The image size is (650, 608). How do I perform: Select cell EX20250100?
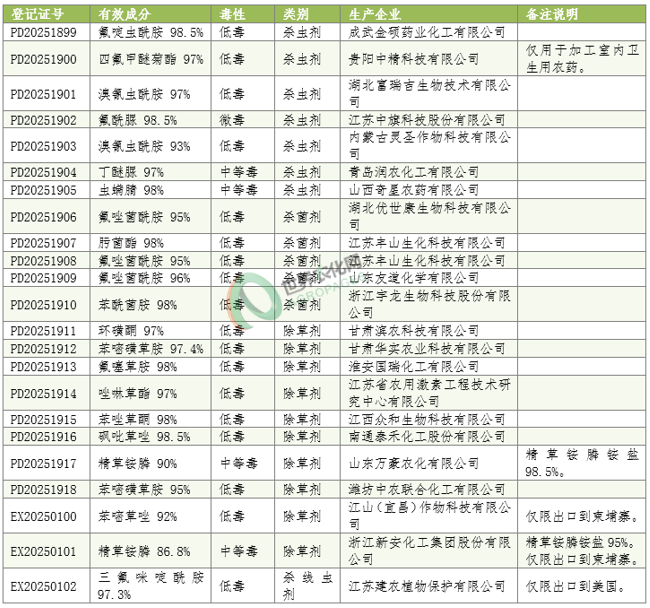point(44,516)
